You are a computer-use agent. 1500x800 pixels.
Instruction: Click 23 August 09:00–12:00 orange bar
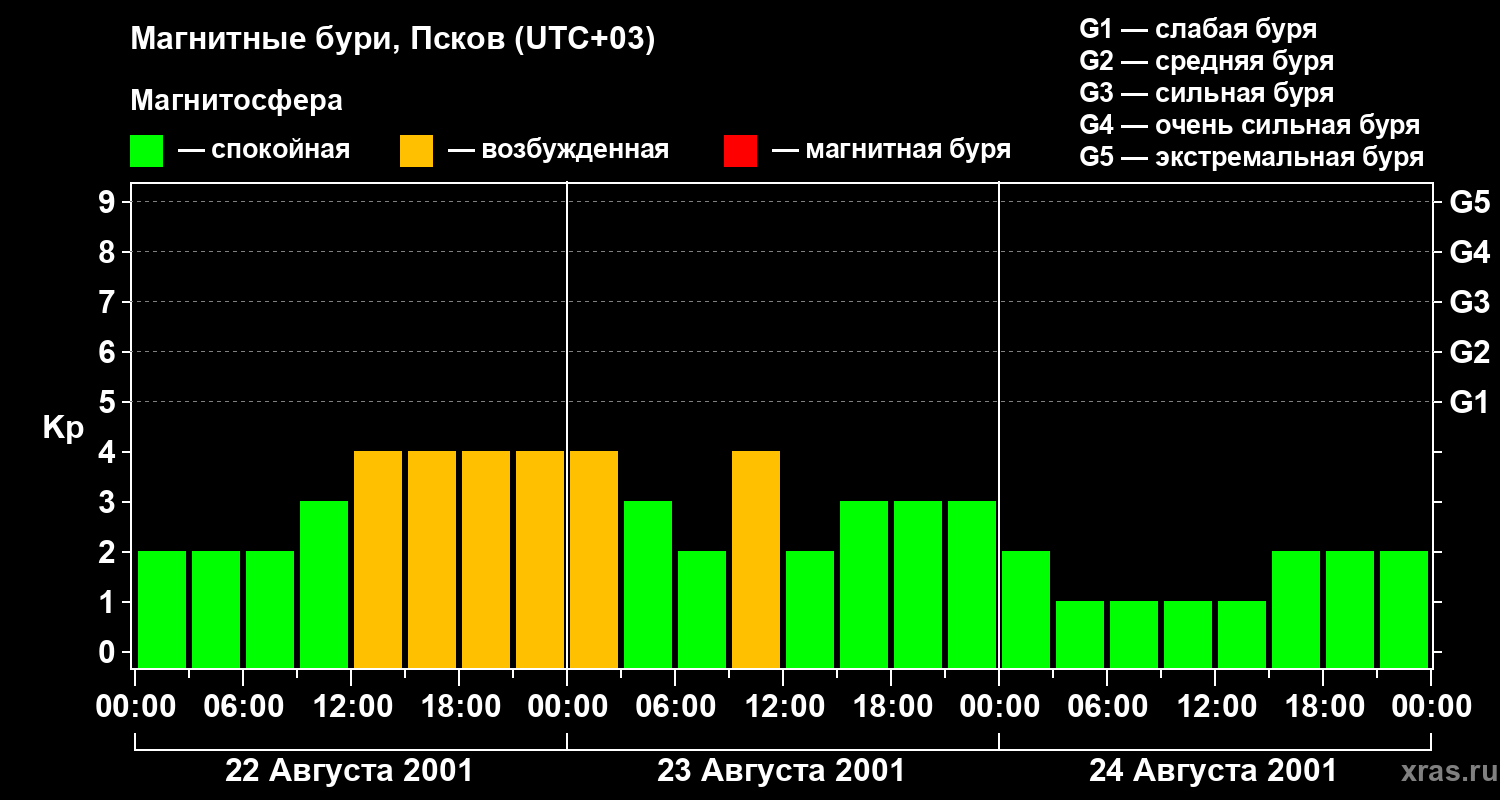(756, 559)
